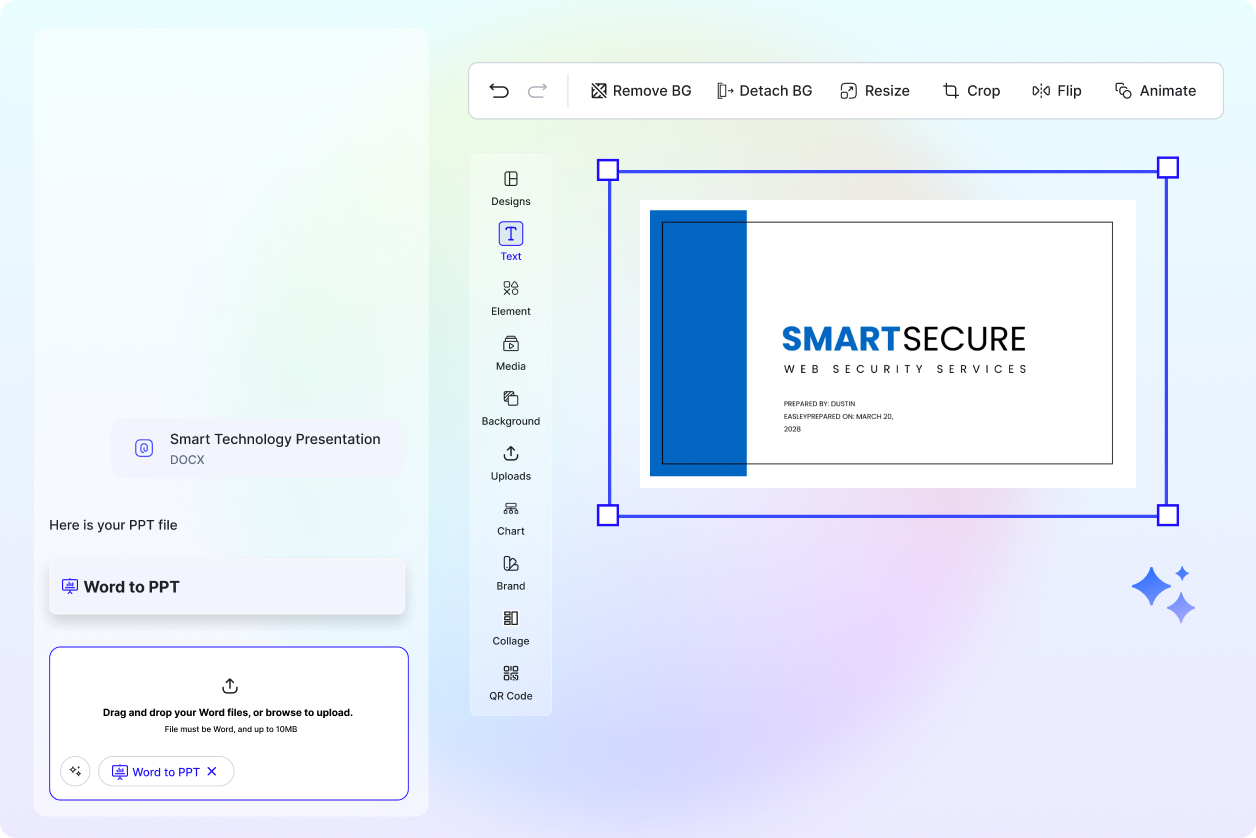Viewport: 1256px width, 838px height.
Task: Open the Chart panel
Action: pos(511,518)
